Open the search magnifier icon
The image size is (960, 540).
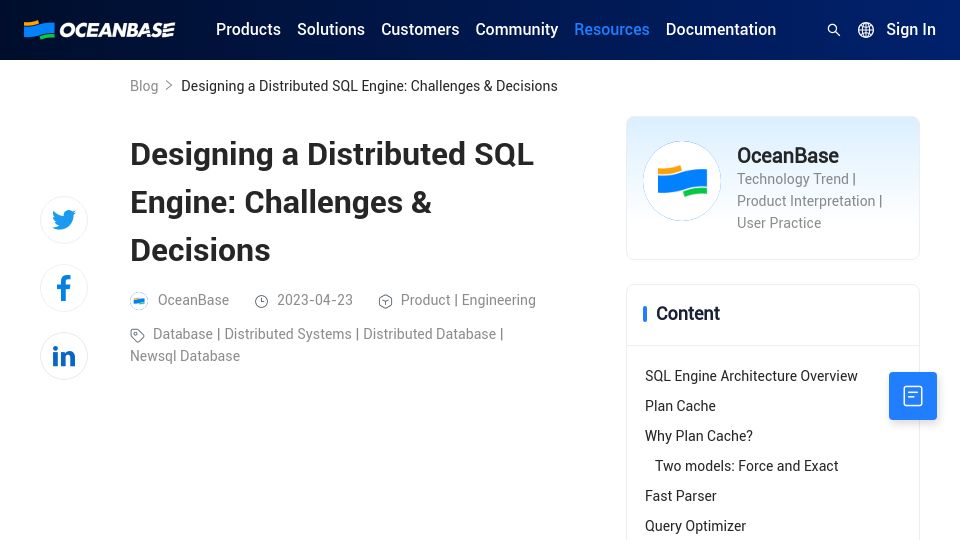pyautogui.click(x=833, y=29)
